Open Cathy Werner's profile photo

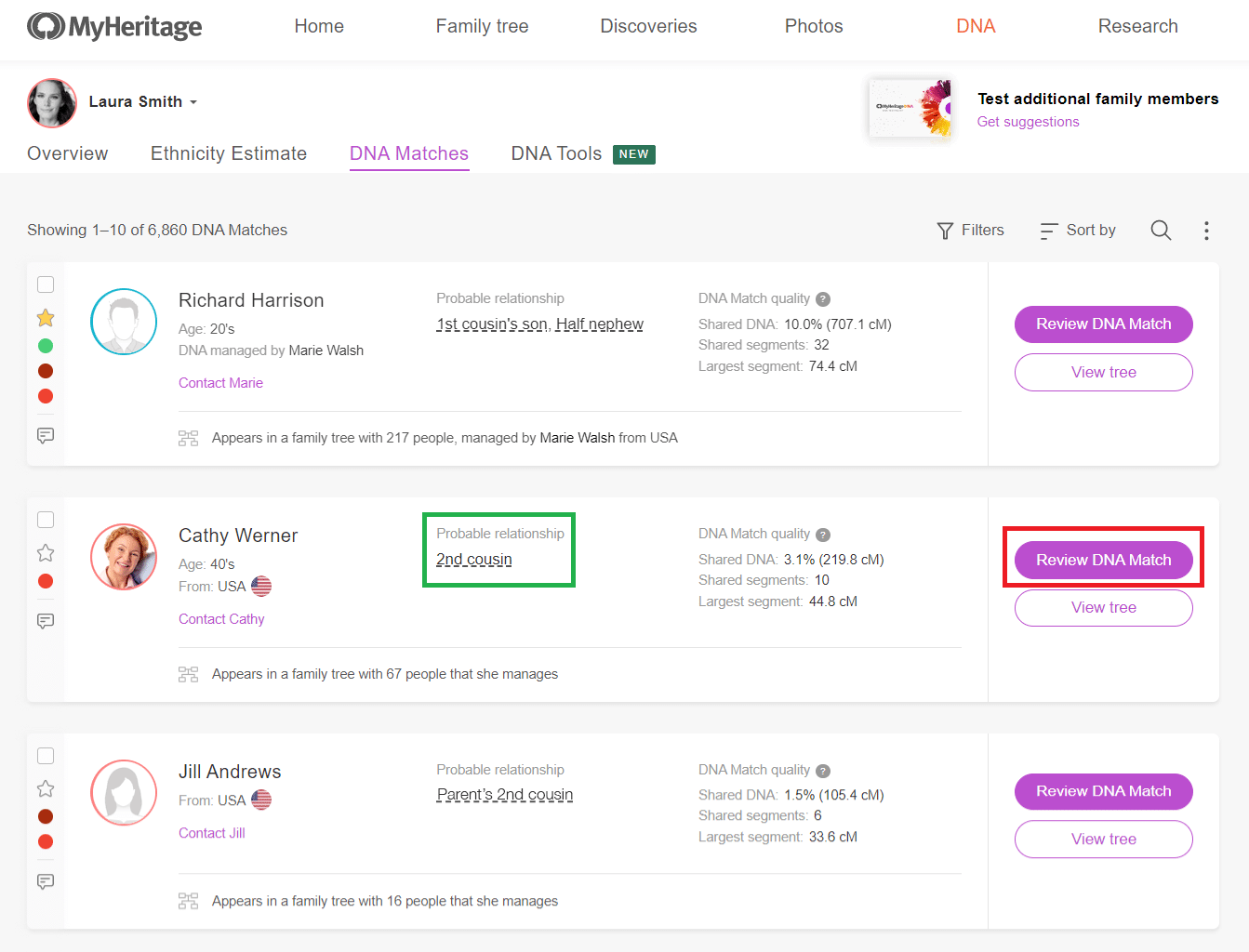pyautogui.click(x=124, y=557)
